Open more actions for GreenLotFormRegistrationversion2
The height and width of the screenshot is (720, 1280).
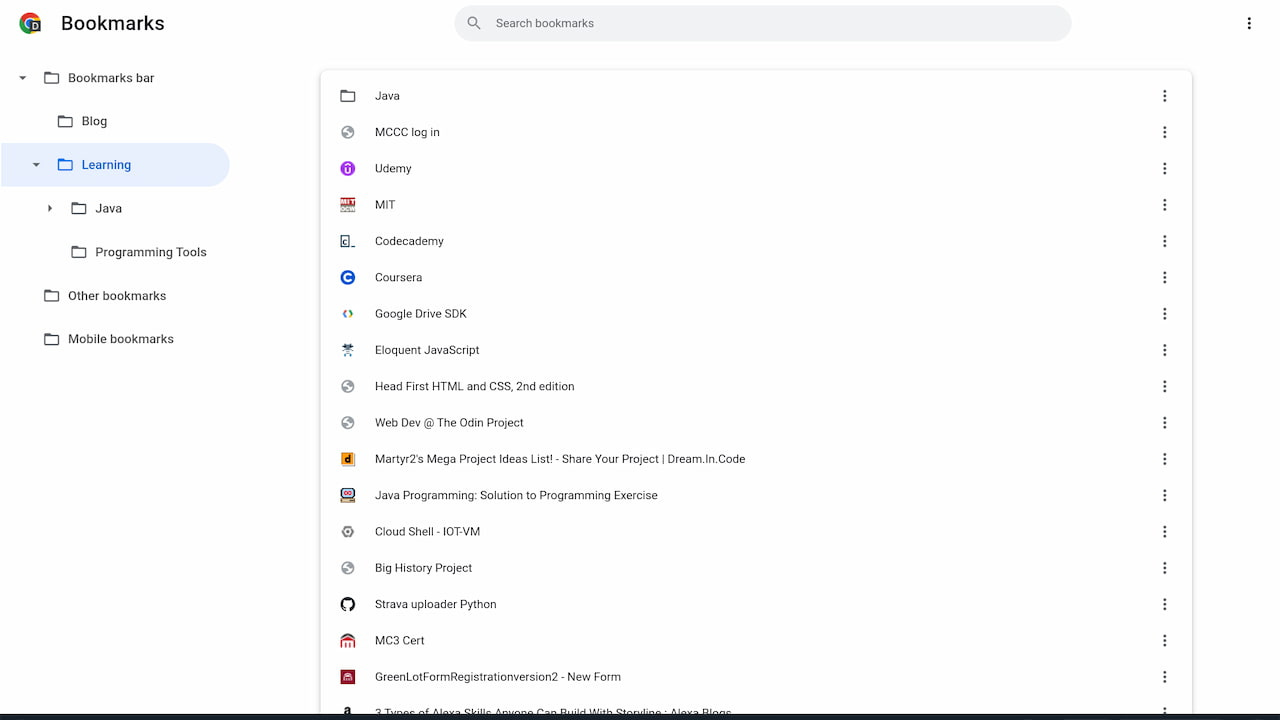(x=1164, y=677)
